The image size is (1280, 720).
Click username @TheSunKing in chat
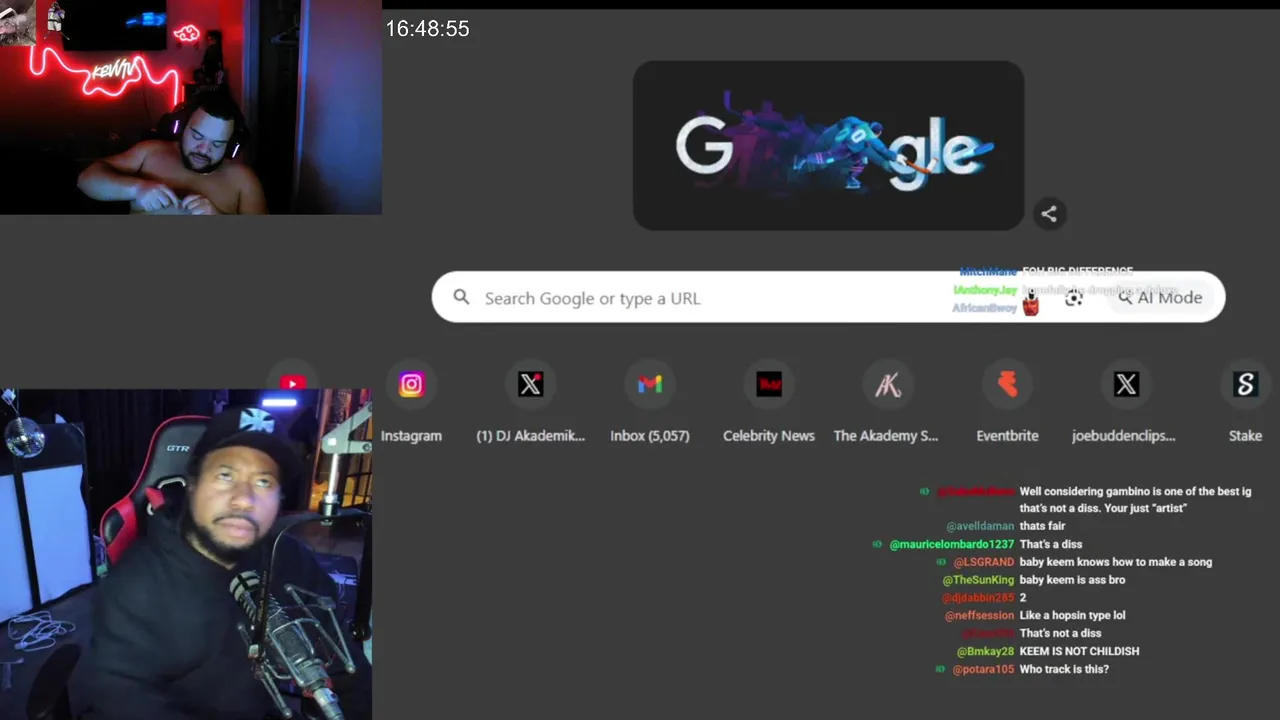click(978, 580)
